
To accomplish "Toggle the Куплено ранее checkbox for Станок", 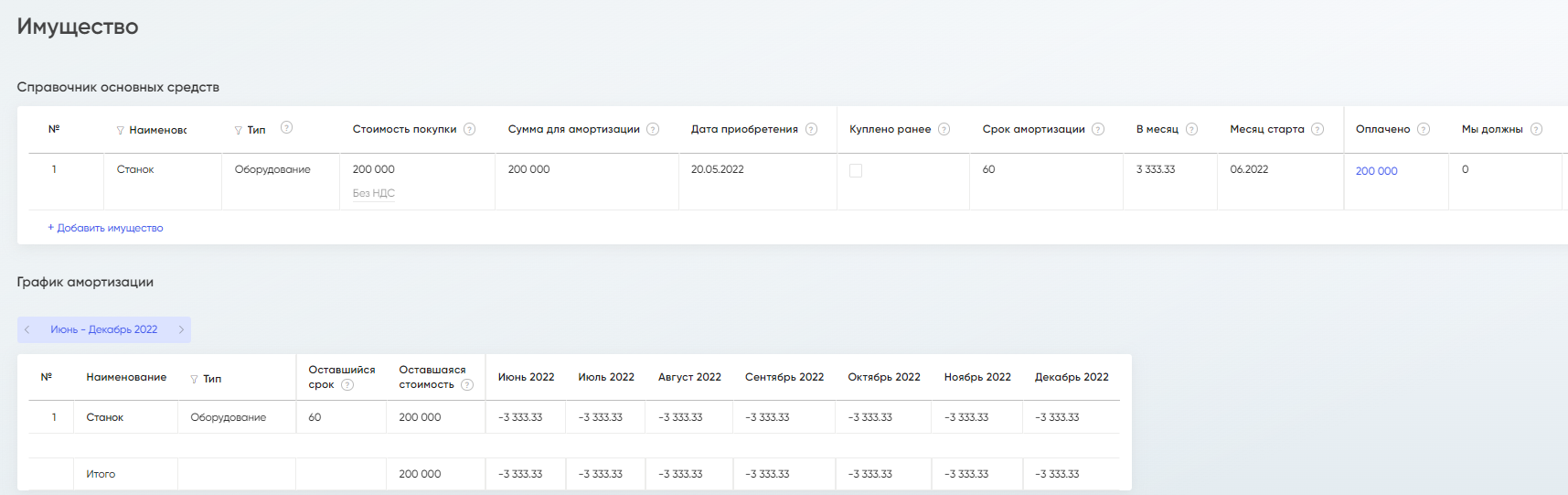I will pos(856,171).
